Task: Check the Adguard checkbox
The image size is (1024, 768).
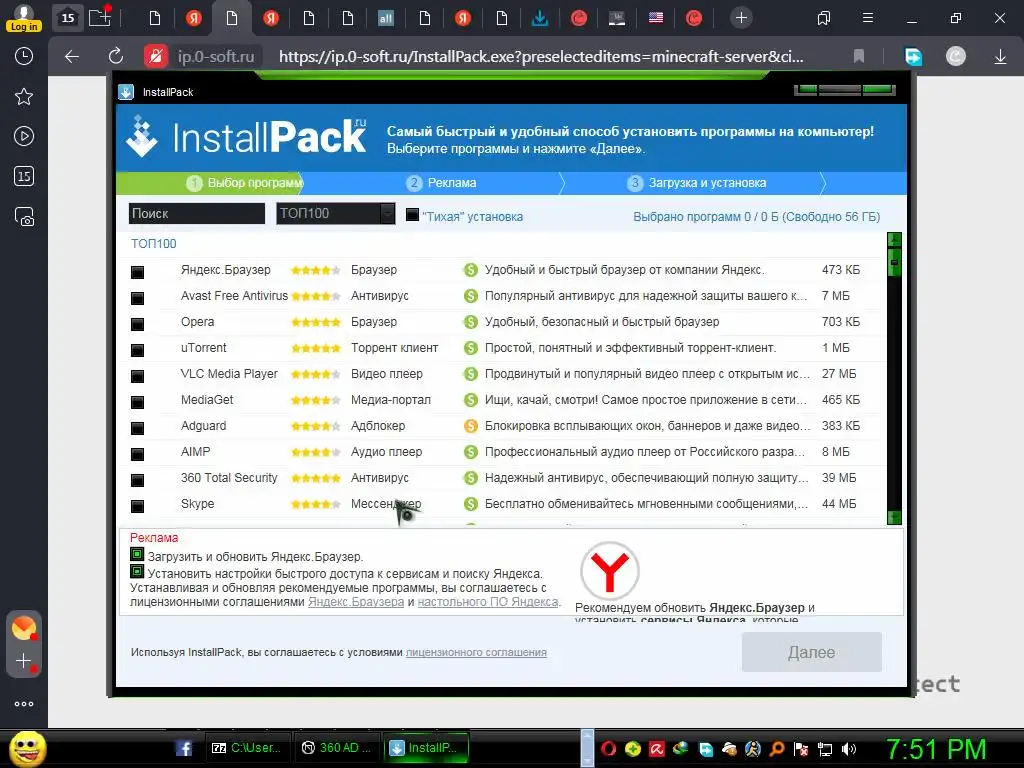Action: tap(137, 428)
